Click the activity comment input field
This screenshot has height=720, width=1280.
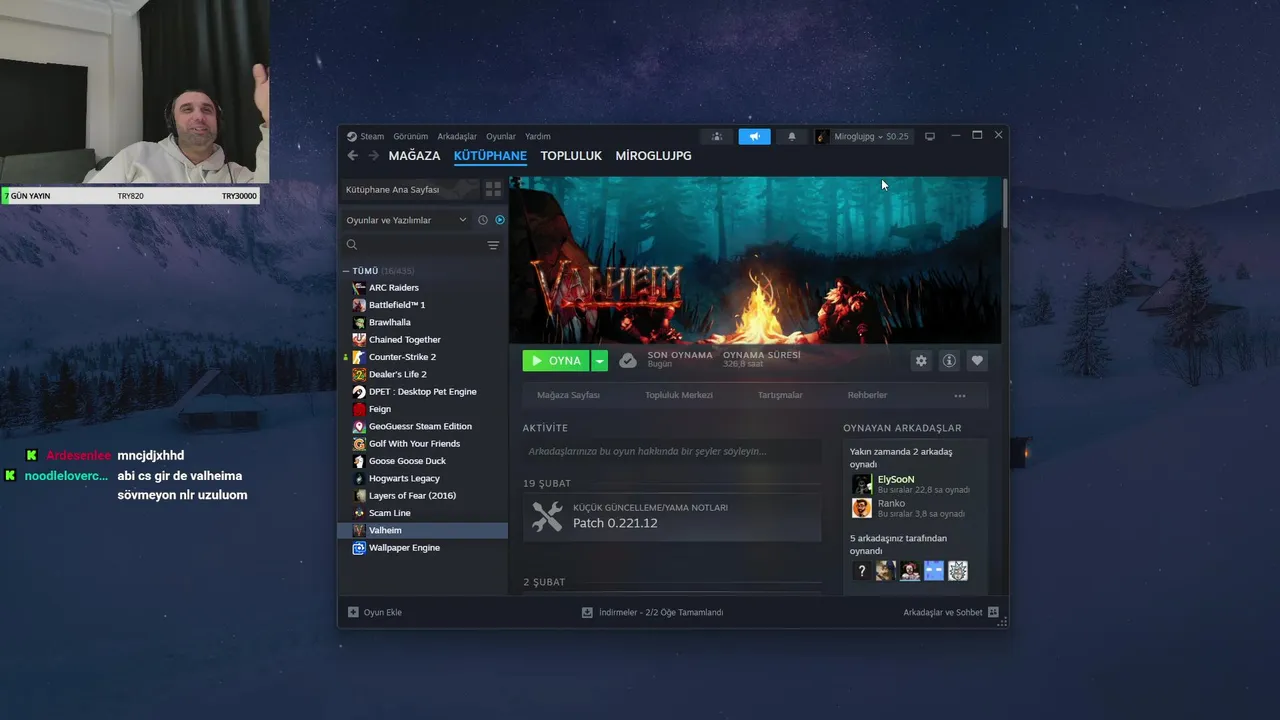click(x=672, y=451)
